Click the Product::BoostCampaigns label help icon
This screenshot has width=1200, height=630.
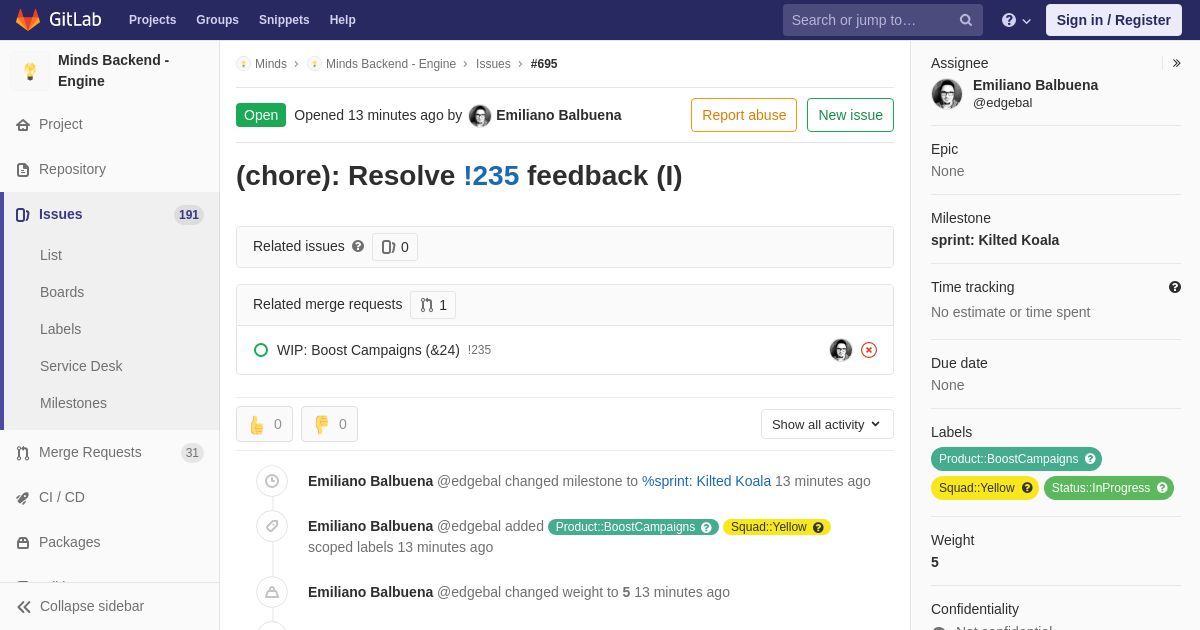[x=1090, y=459]
